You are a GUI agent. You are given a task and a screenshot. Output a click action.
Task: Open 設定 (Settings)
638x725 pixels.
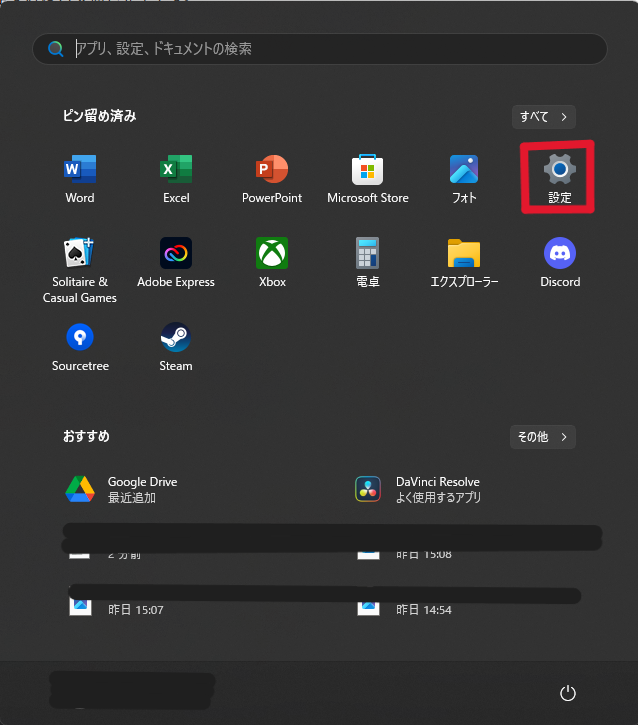tap(560, 179)
